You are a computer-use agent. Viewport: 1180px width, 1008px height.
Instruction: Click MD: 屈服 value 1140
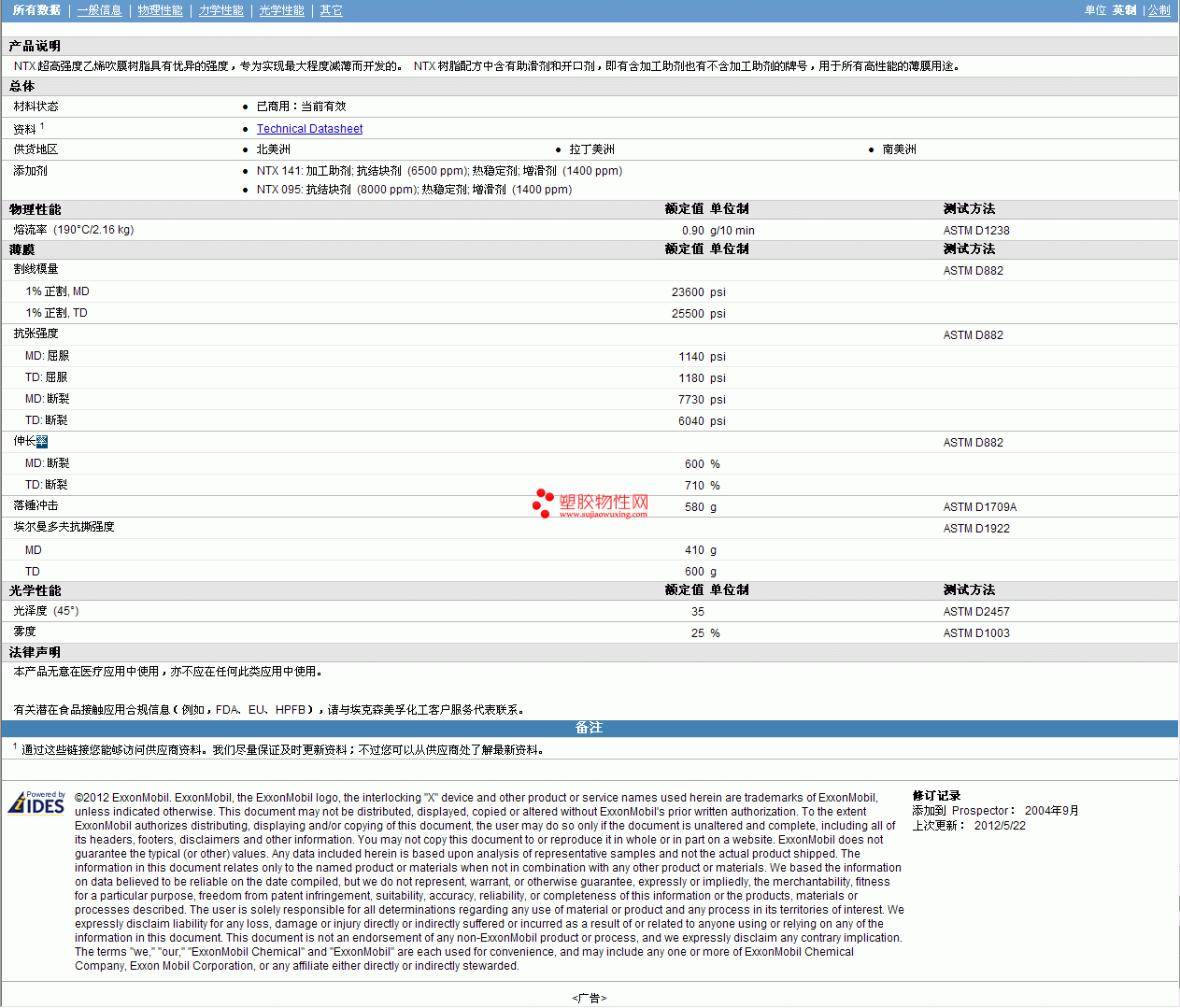tap(691, 357)
